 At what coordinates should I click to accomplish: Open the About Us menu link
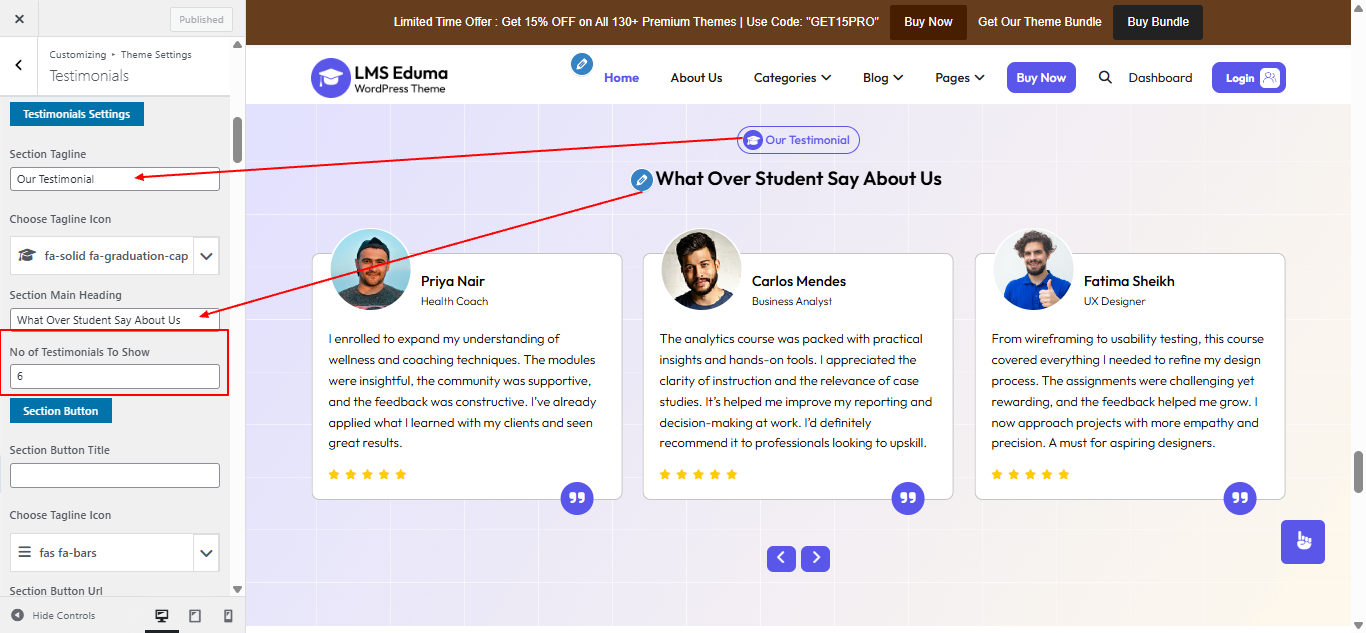click(696, 78)
